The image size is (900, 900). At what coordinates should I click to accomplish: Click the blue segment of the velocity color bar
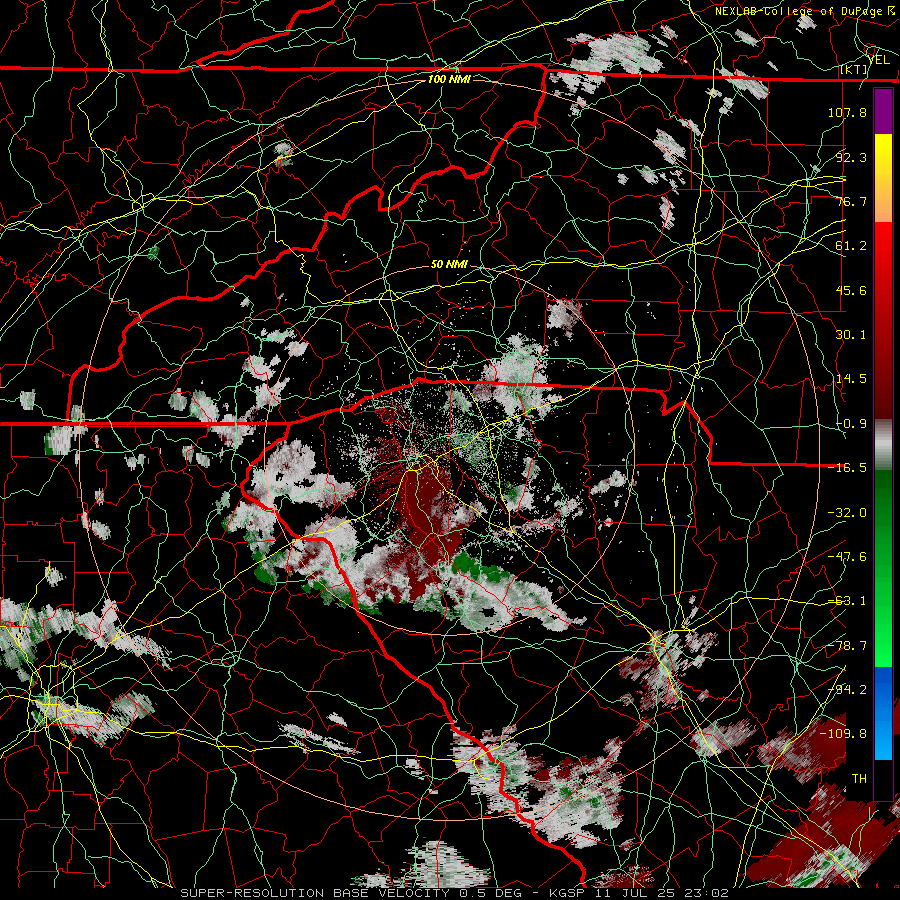point(883,713)
